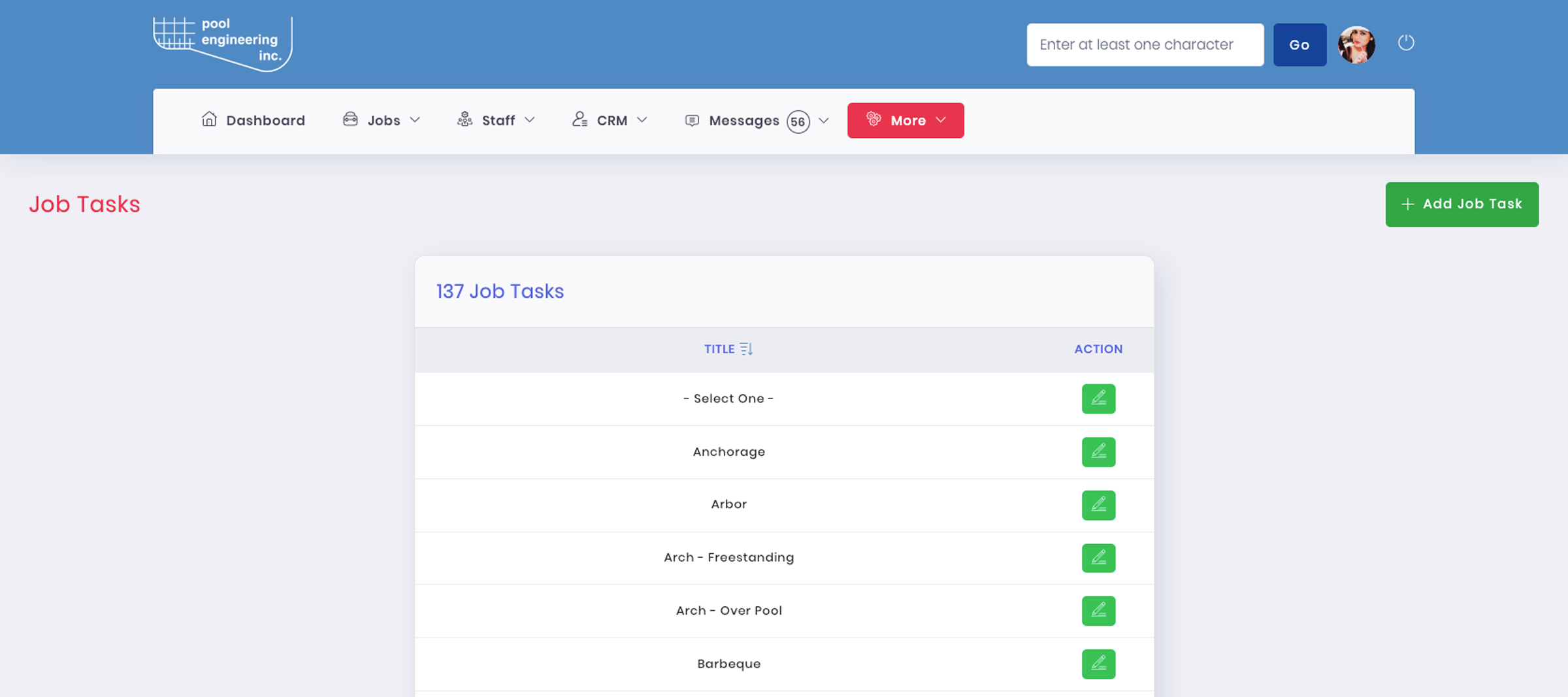
Task: Edit the Arch - Over Pool task
Action: coord(1098,611)
